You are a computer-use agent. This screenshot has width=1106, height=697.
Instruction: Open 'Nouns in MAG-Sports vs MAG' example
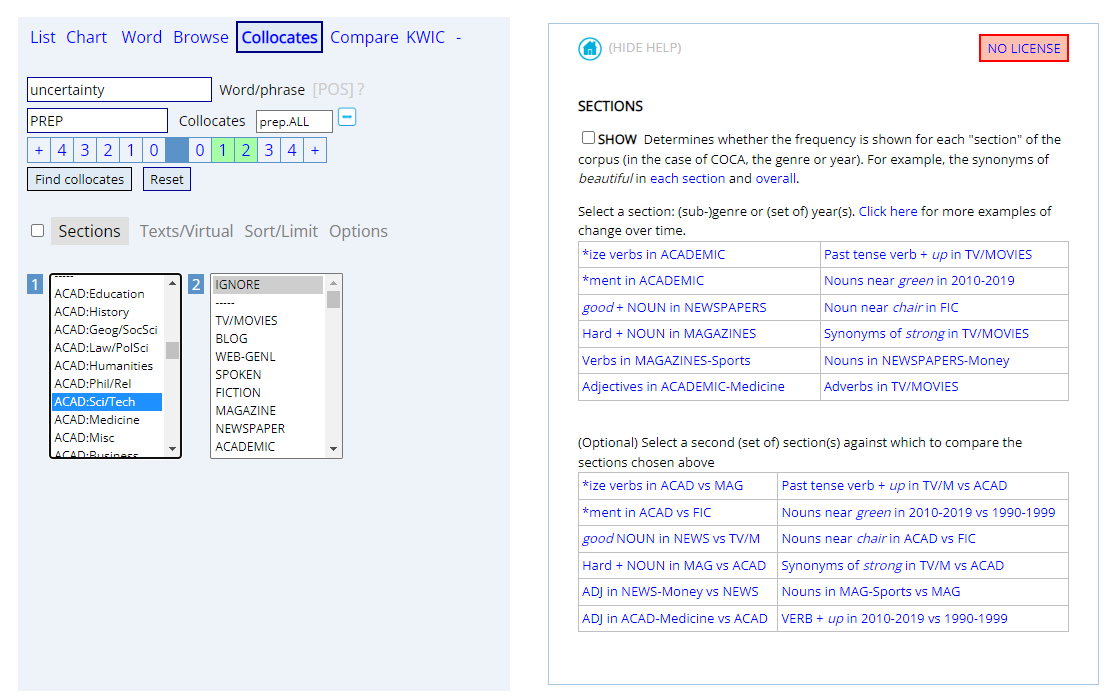click(x=870, y=591)
